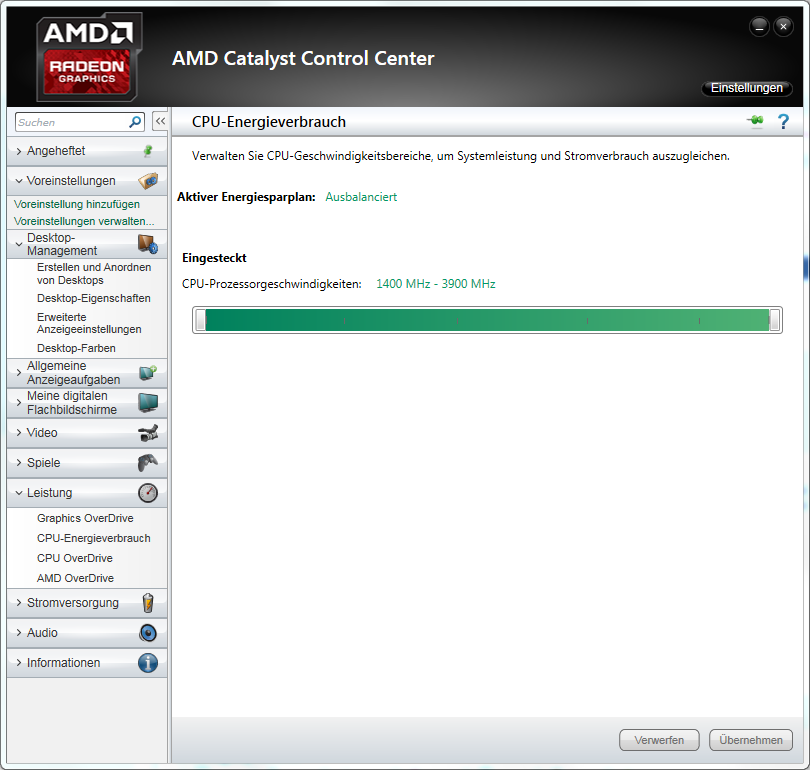Expand Meine digitalen Flachbildschirme section

pyautogui.click(x=19, y=403)
